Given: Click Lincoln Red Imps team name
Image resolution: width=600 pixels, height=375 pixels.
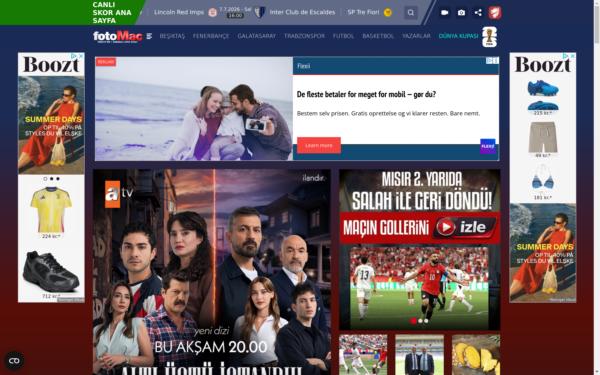Looking at the screenshot, I should (179, 12).
